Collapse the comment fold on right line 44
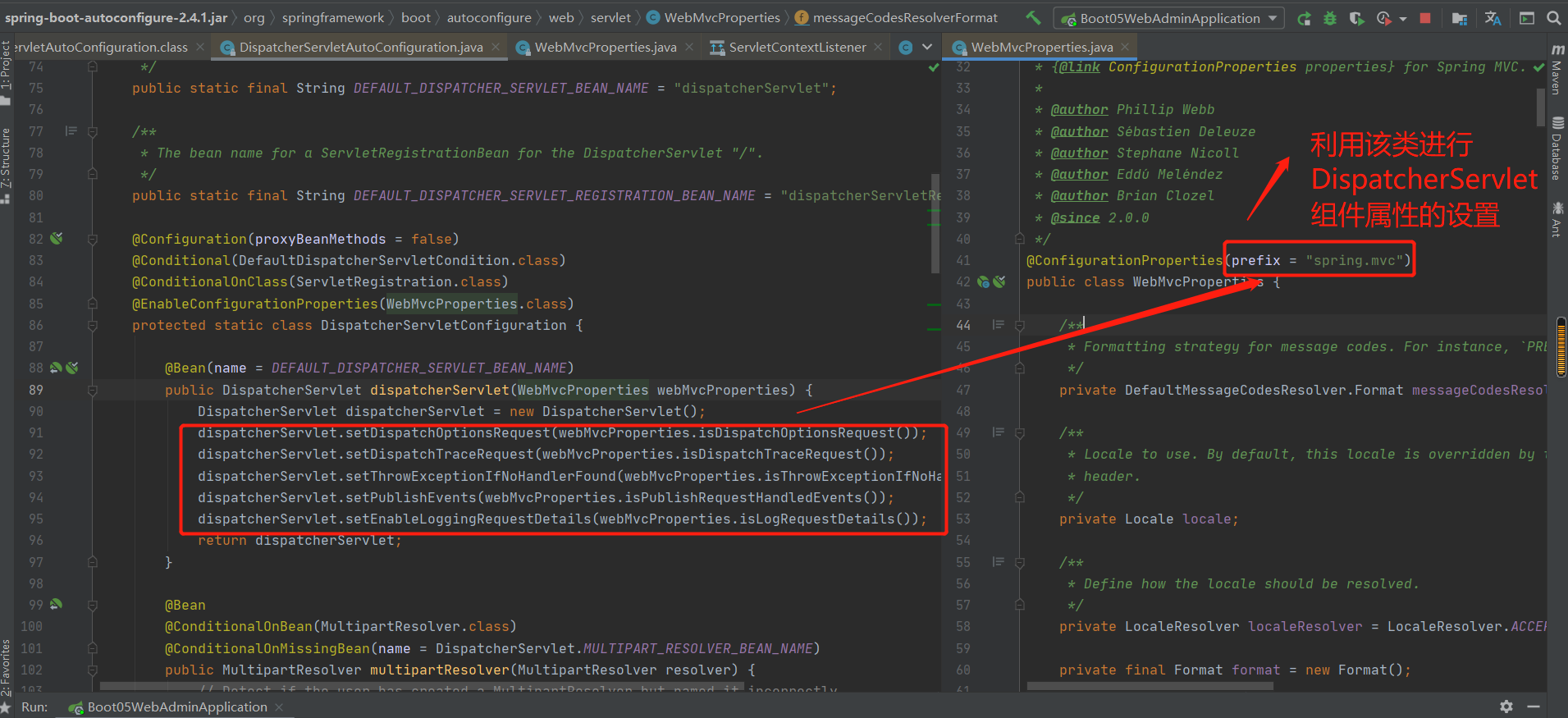Screen dimensions: 1568x718 click(1020, 325)
